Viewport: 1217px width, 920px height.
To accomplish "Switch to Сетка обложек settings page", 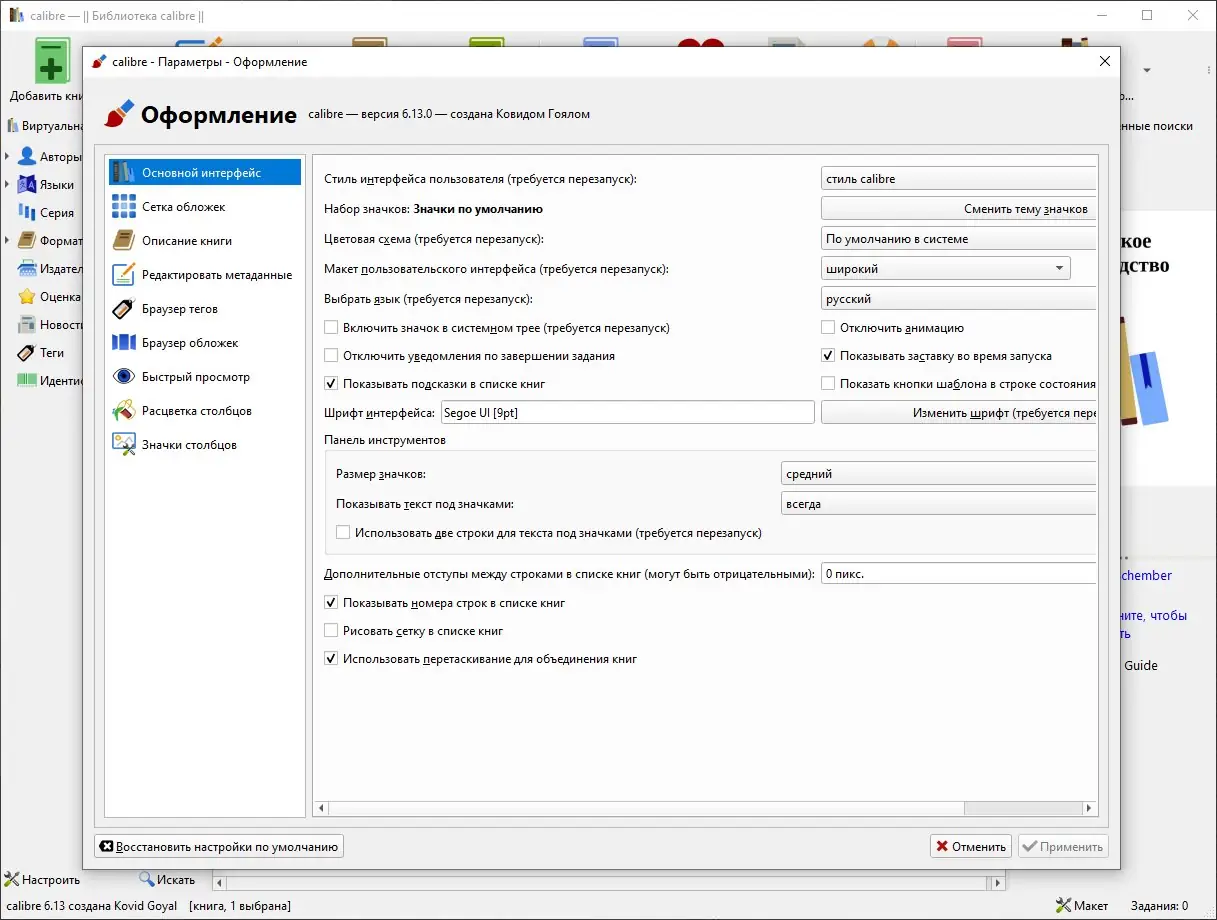I will coord(205,206).
